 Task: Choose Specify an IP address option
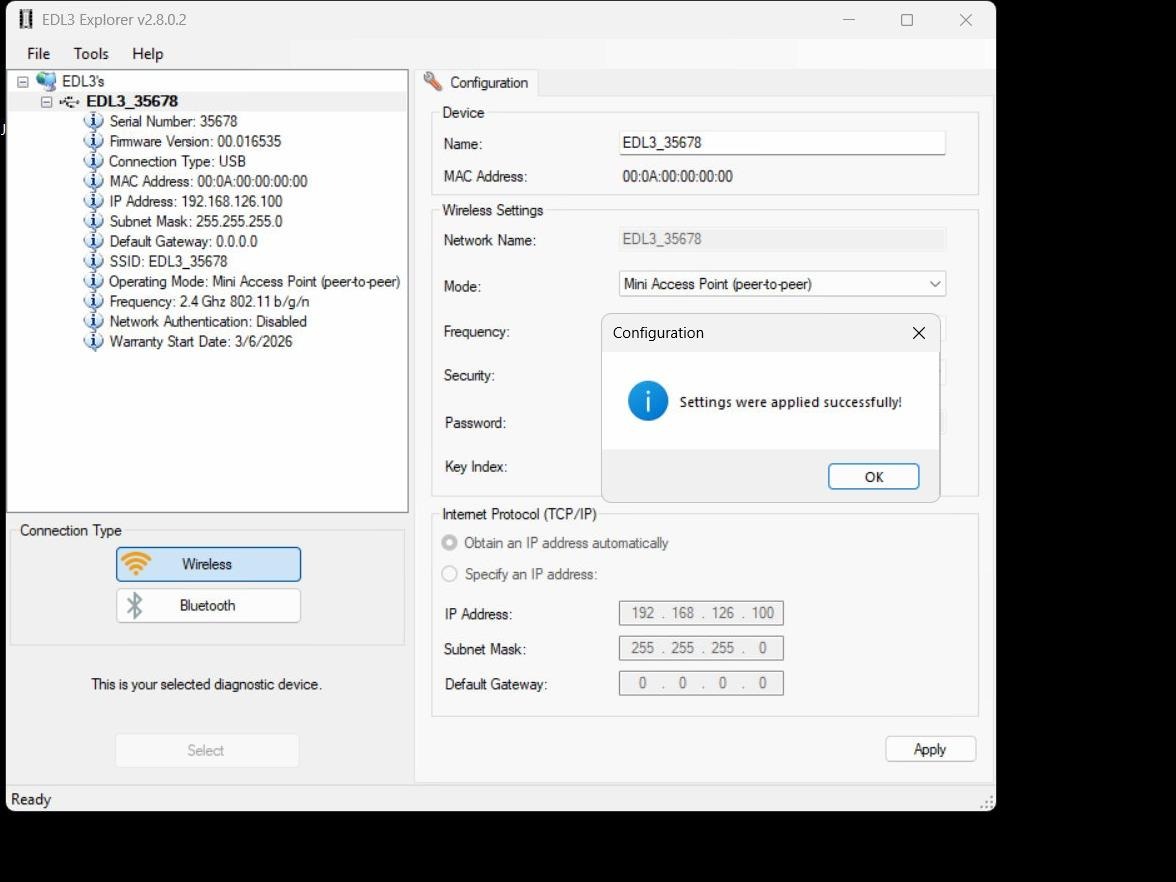[449, 574]
